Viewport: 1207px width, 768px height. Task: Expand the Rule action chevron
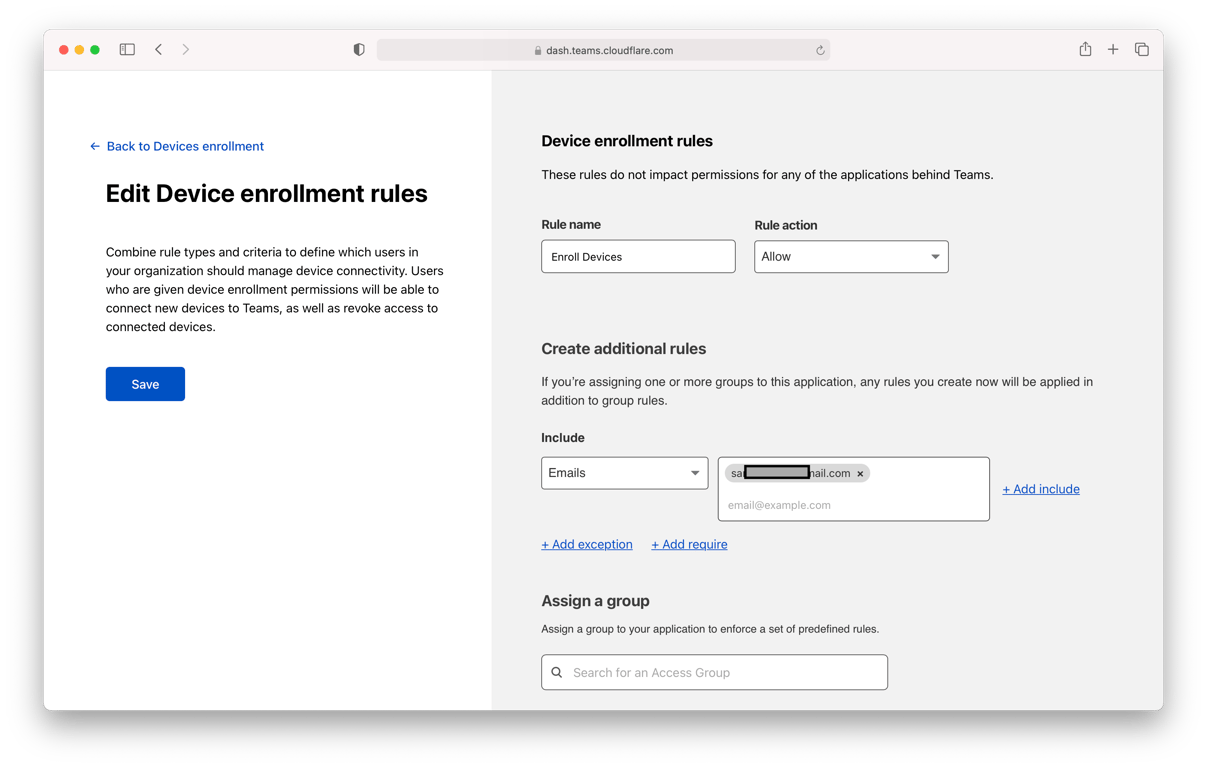pos(935,256)
